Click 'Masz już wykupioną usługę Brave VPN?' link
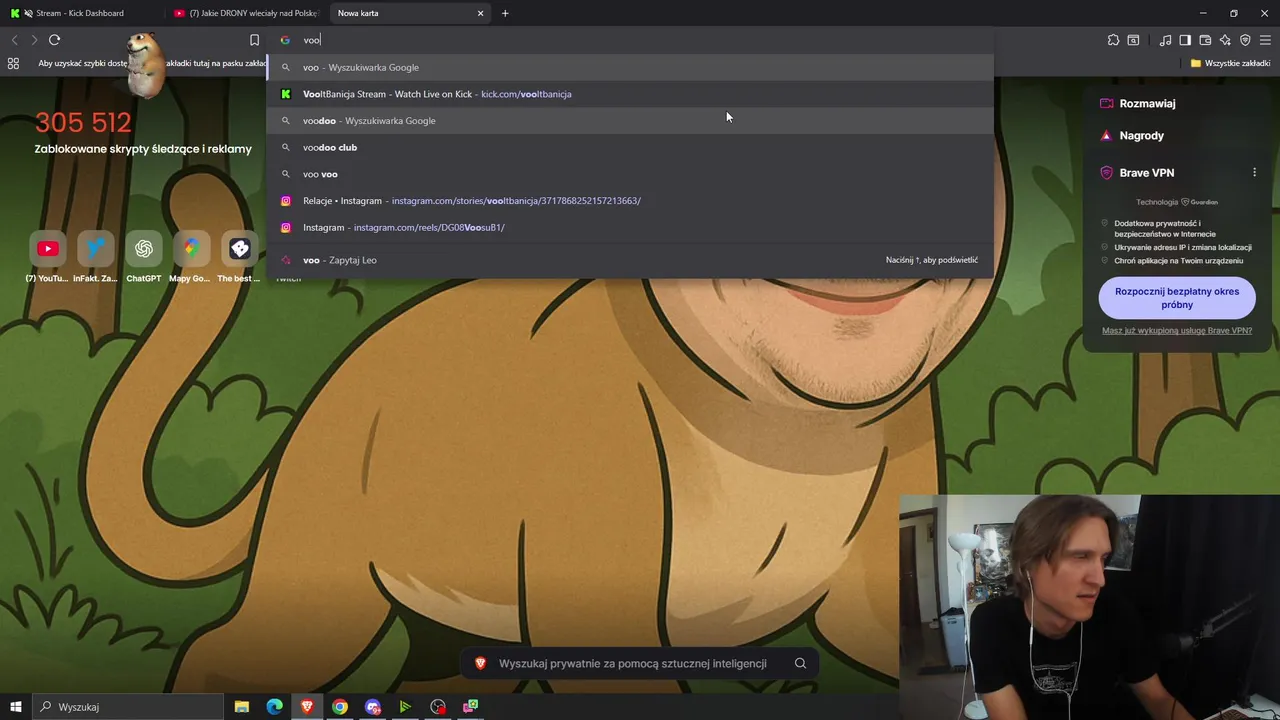 [x=1177, y=330]
